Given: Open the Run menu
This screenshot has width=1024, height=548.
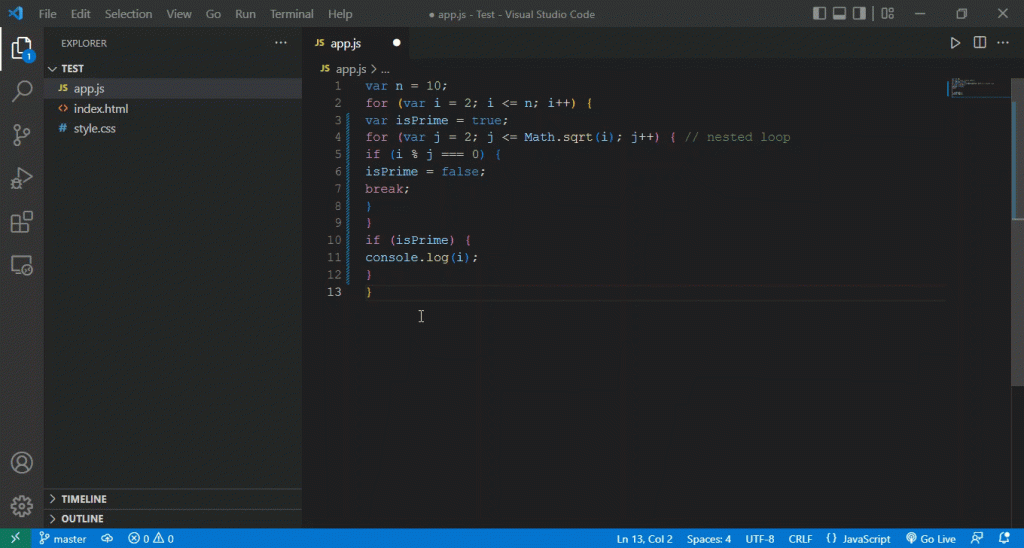Looking at the screenshot, I should point(246,14).
